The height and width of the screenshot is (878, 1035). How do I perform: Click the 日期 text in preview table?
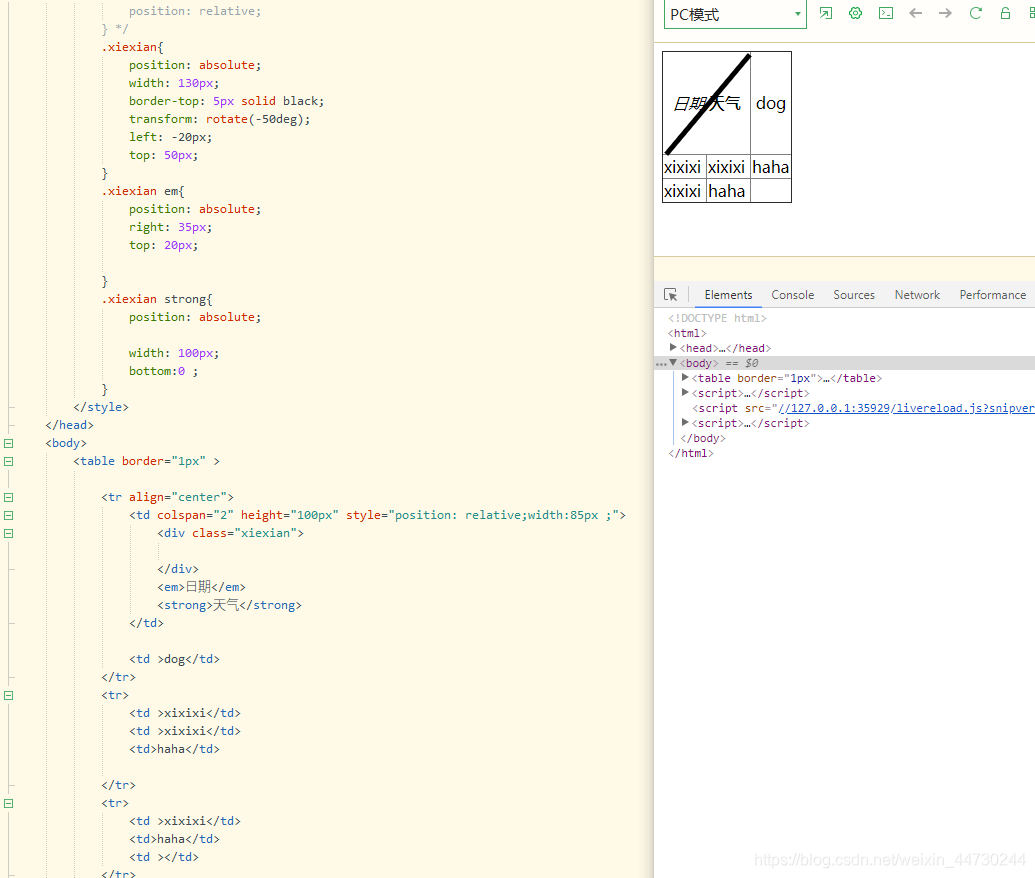click(687, 104)
